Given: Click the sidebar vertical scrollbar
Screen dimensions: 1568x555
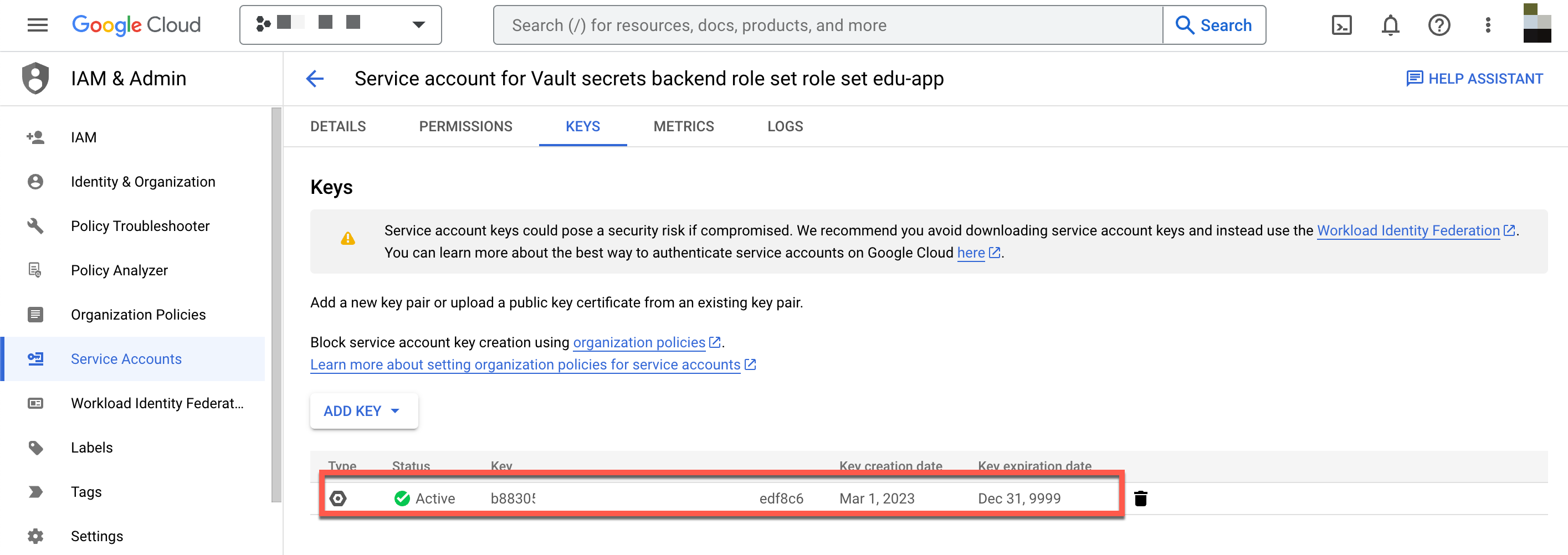Looking at the screenshot, I should coord(276,304).
